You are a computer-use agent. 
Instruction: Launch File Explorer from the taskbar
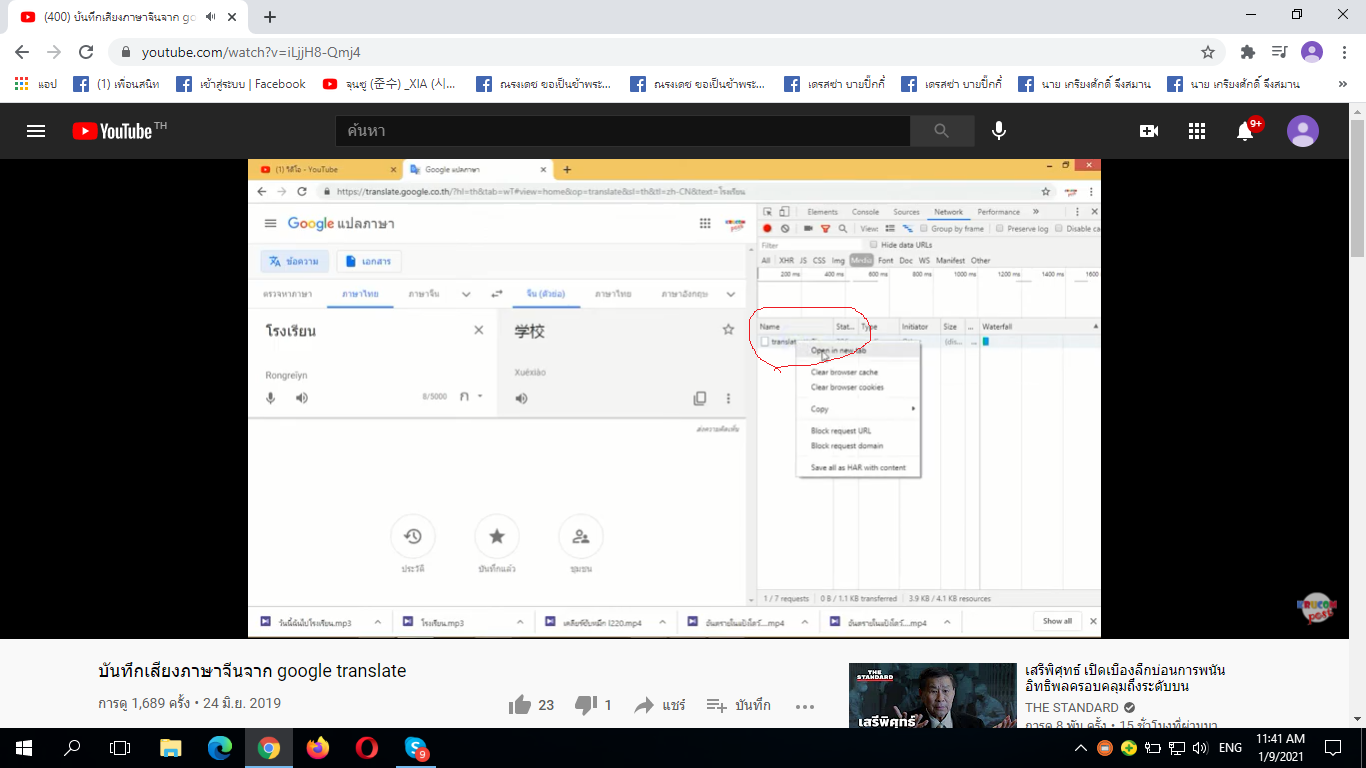coord(171,748)
